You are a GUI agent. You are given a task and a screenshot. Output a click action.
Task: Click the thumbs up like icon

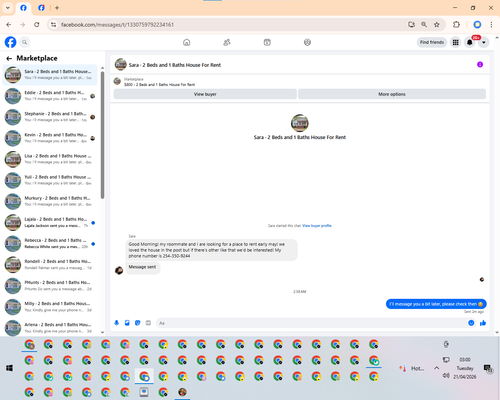pyautogui.click(x=483, y=323)
